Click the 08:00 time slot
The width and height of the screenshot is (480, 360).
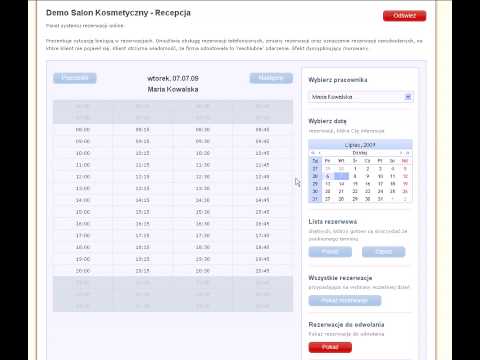click(x=83, y=130)
